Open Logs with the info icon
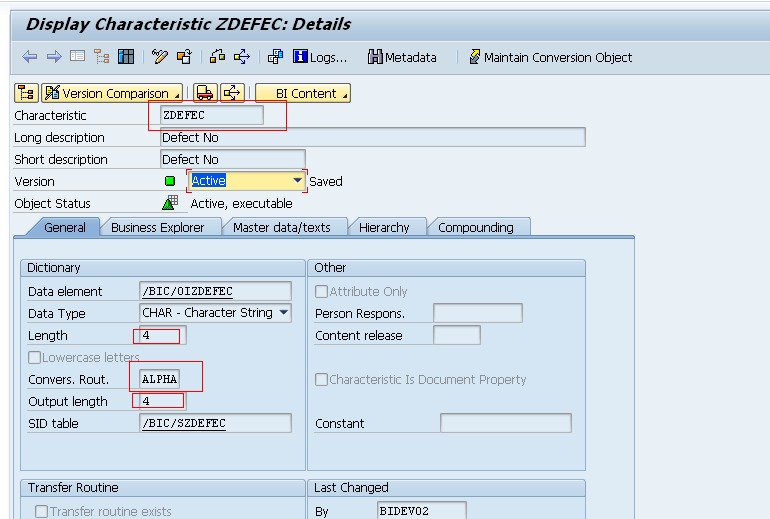 [x=320, y=57]
